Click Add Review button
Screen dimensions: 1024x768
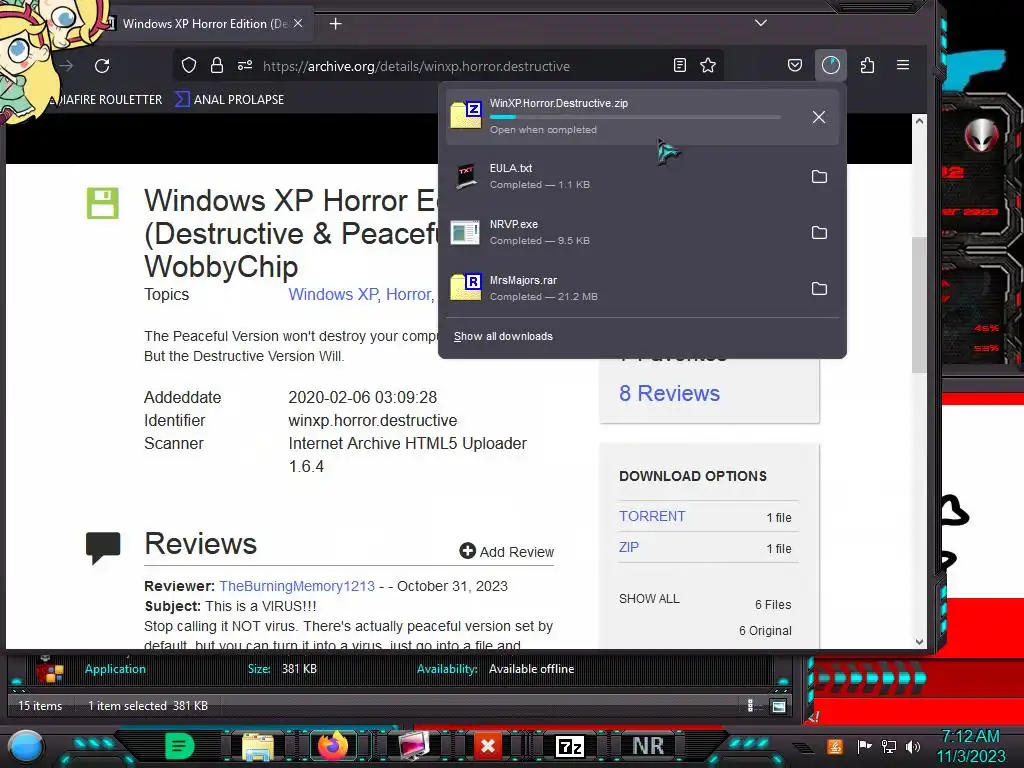click(507, 552)
